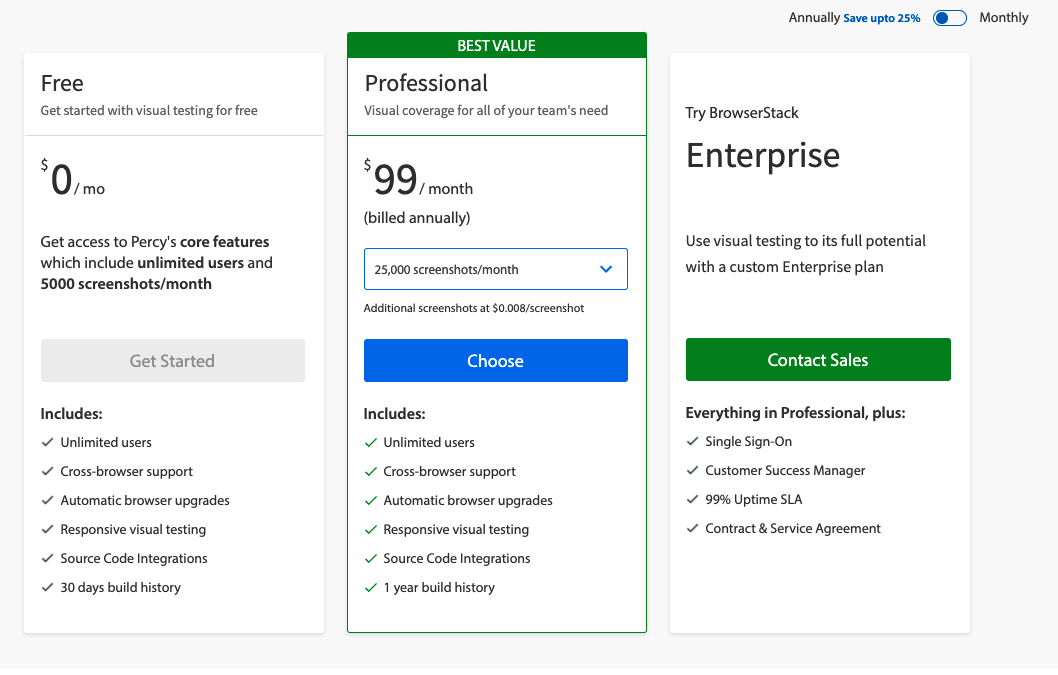Click the Professional plan heading
Viewport: 1058px width, 675px height.
(x=426, y=83)
